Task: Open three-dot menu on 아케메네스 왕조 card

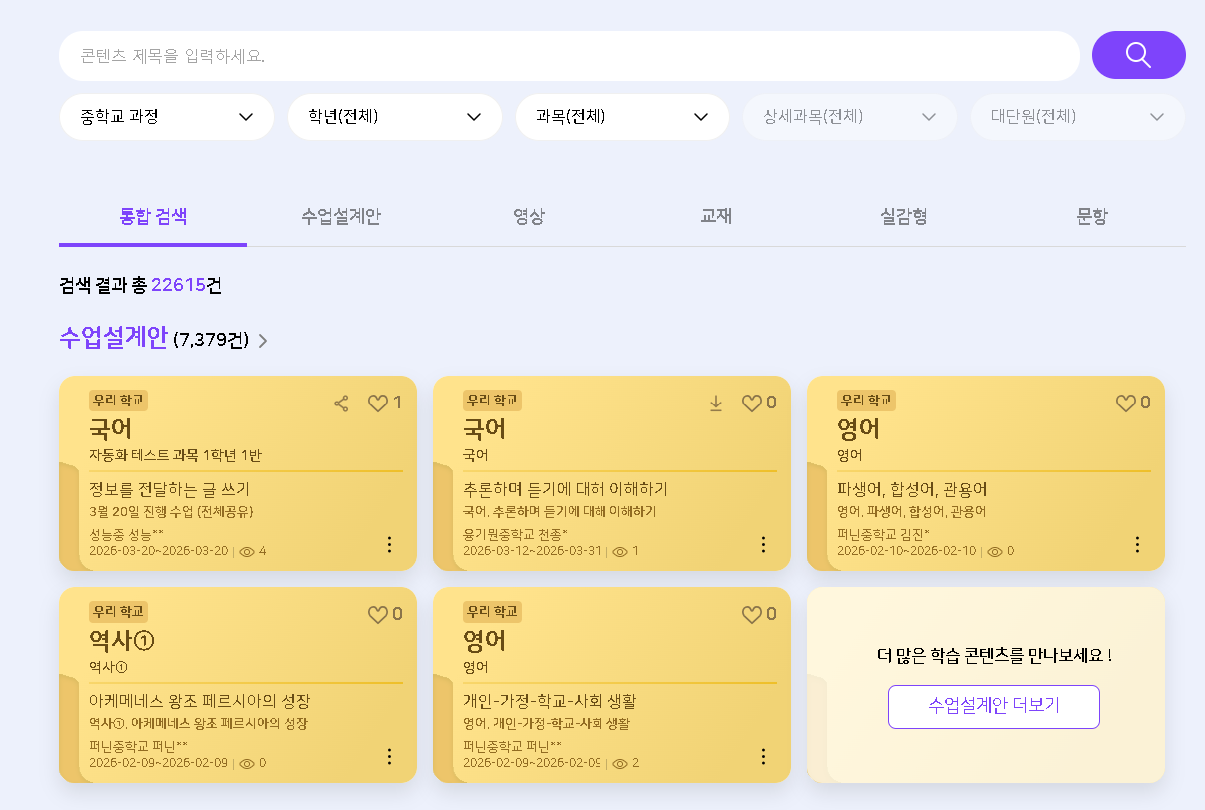Action: (x=389, y=756)
